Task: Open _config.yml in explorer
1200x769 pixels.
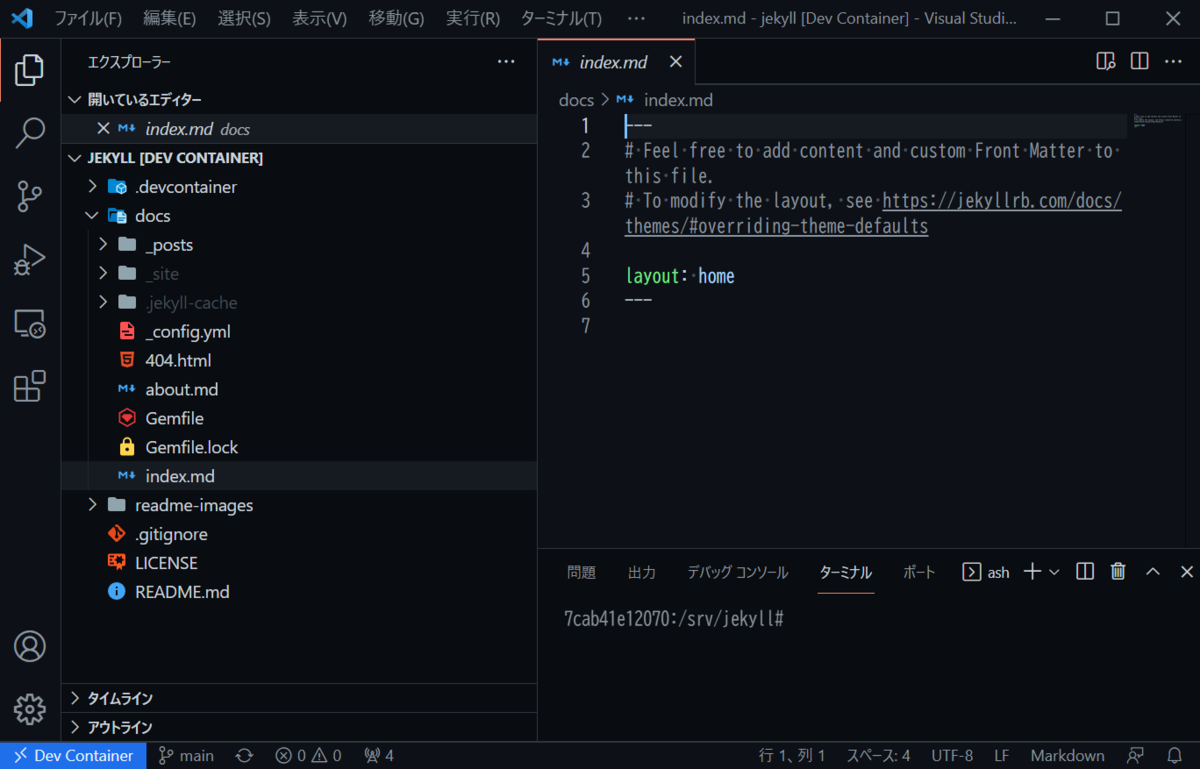Action: click(299, 331)
